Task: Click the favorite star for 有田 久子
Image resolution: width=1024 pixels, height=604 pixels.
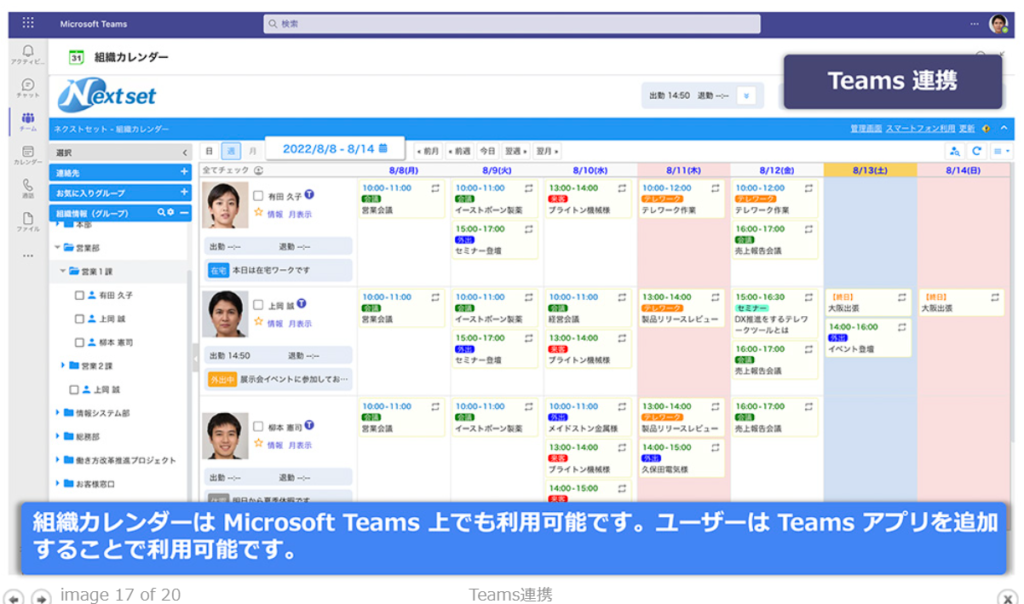Action: [x=259, y=212]
